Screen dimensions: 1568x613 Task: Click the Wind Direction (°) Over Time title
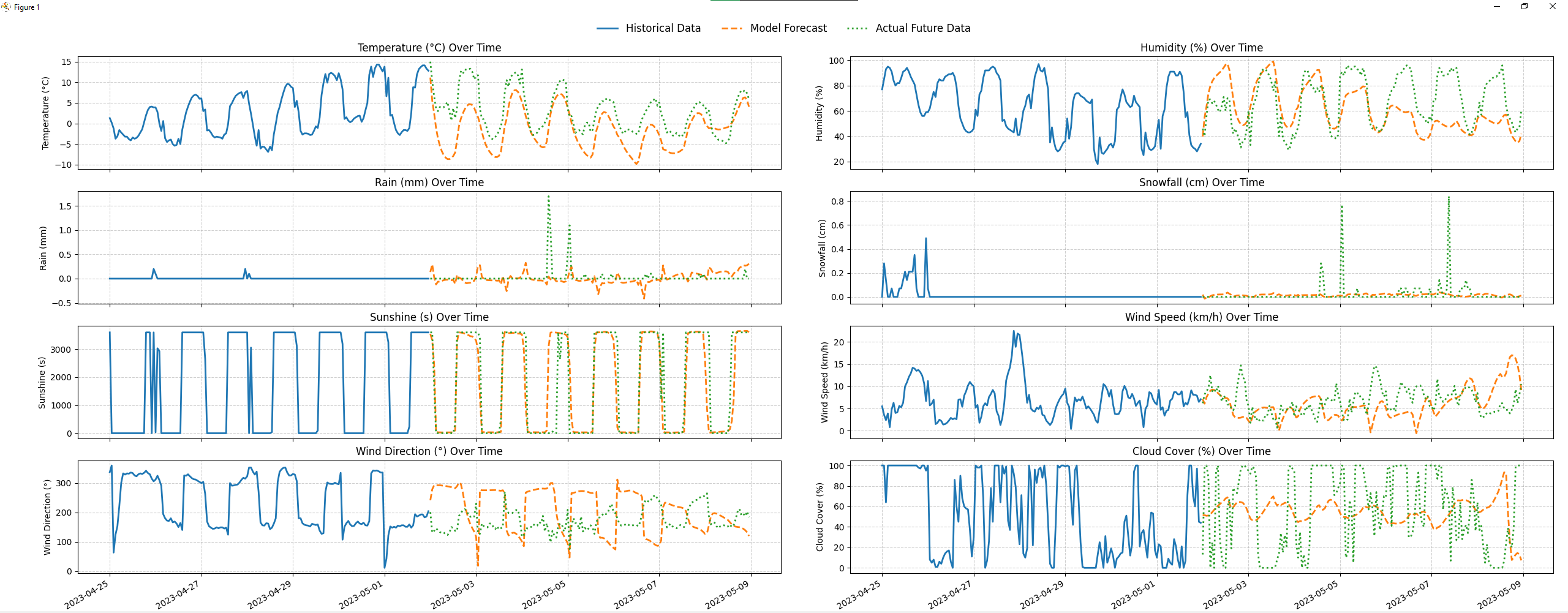pyautogui.click(x=429, y=451)
